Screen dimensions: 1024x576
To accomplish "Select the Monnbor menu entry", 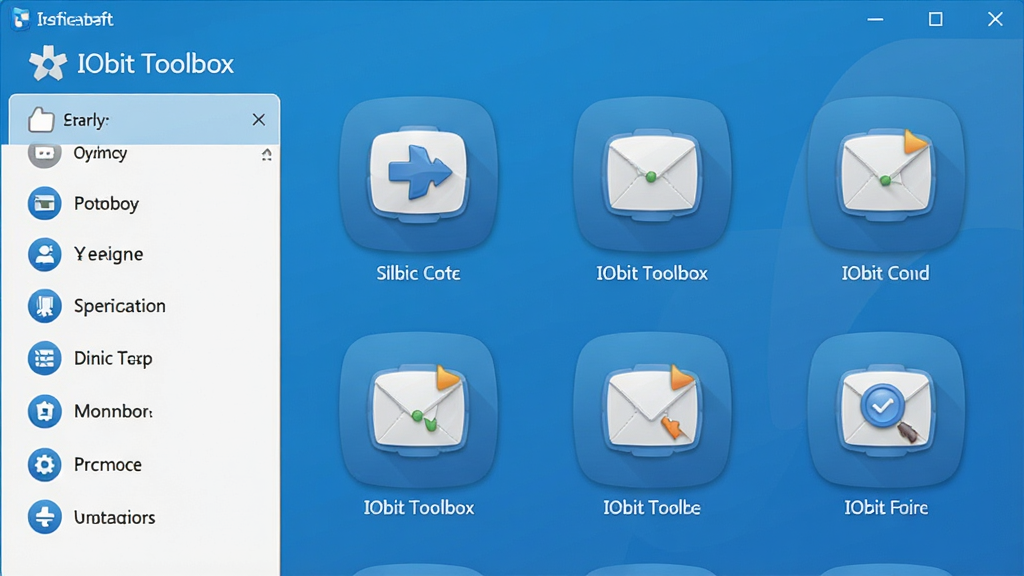I will pyautogui.click(x=114, y=411).
